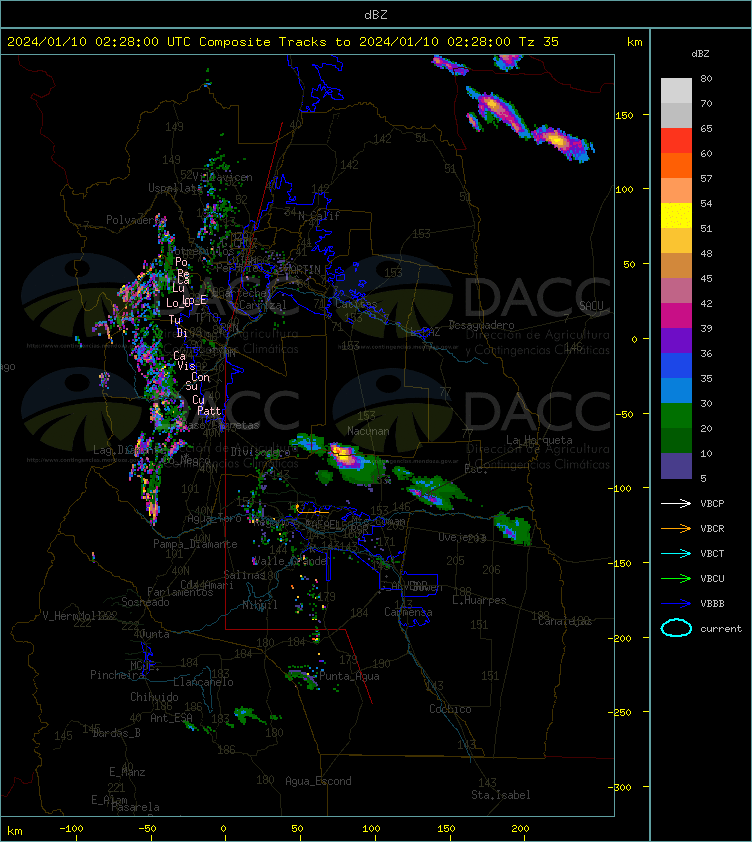Click the 'Polvaderas' place label on map
This screenshot has width=752, height=842.
[136, 220]
